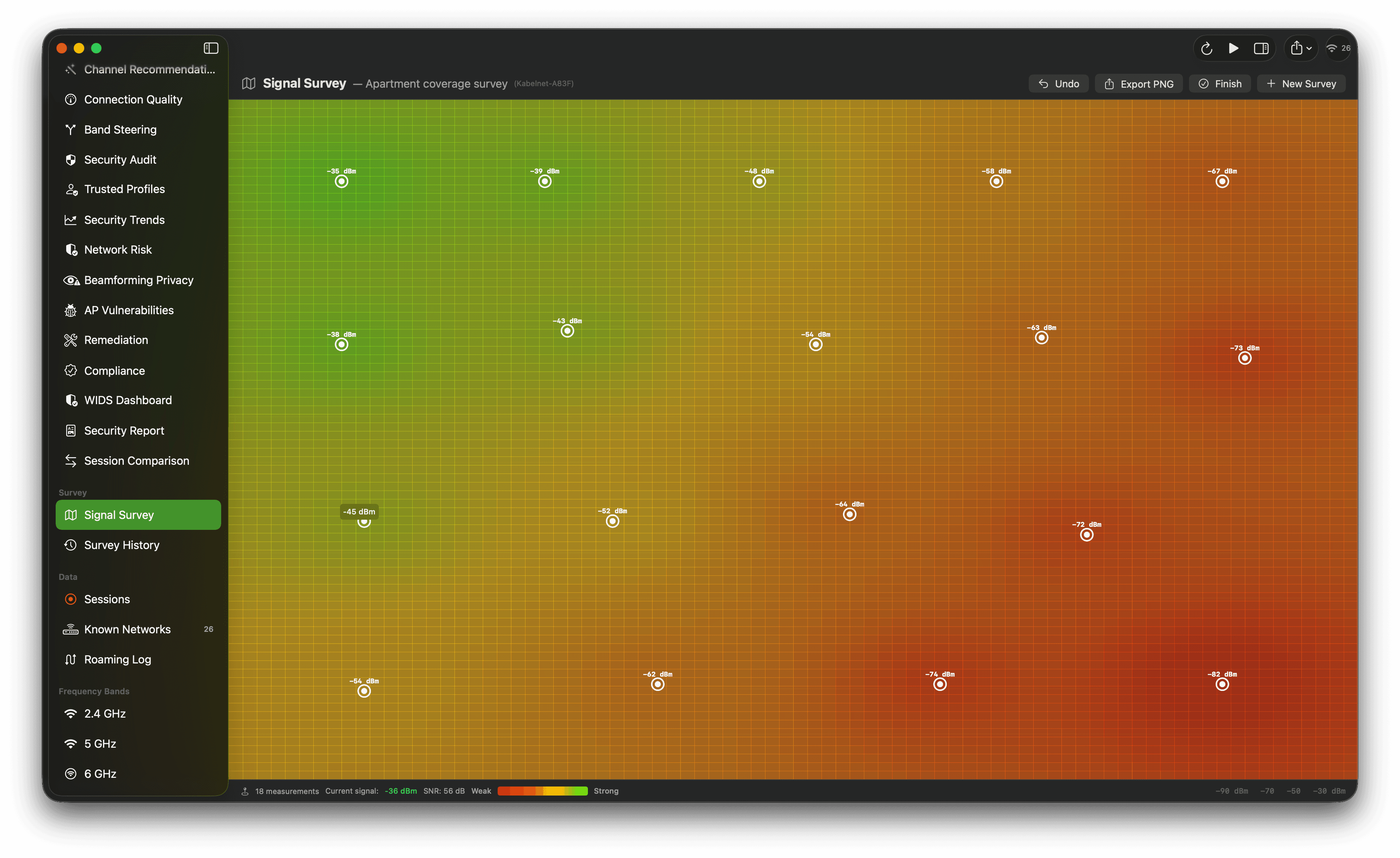
Task: Select the -73 dBm measurement point
Action: point(1245,358)
